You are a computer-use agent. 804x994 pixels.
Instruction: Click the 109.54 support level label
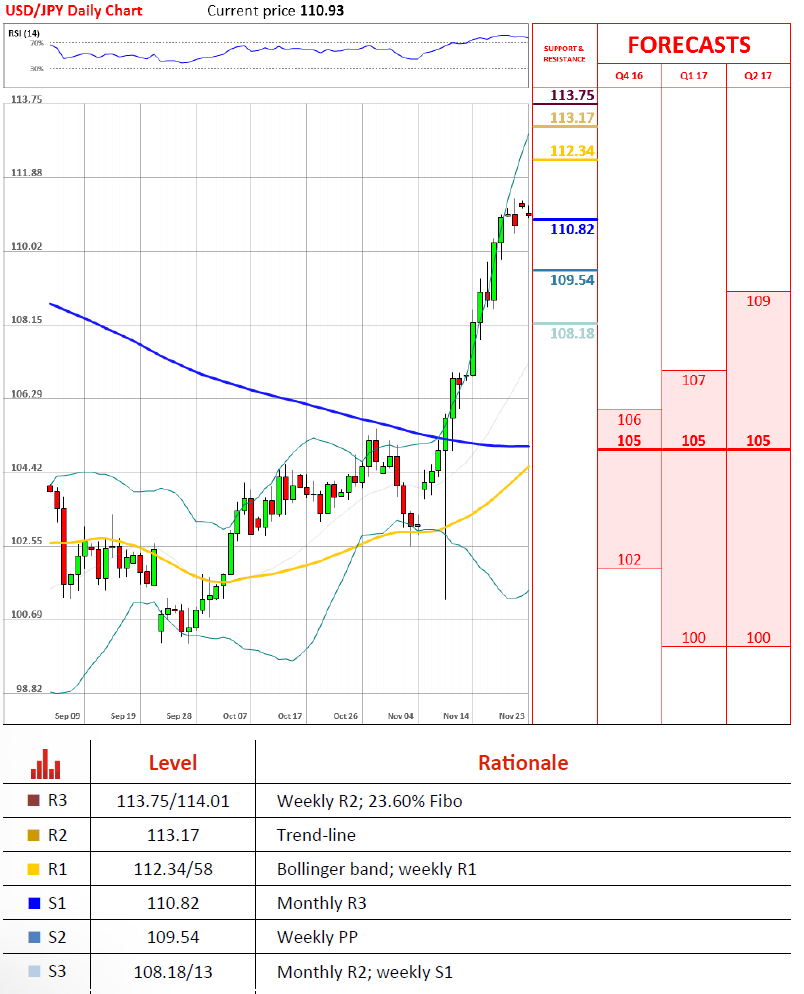[572, 280]
